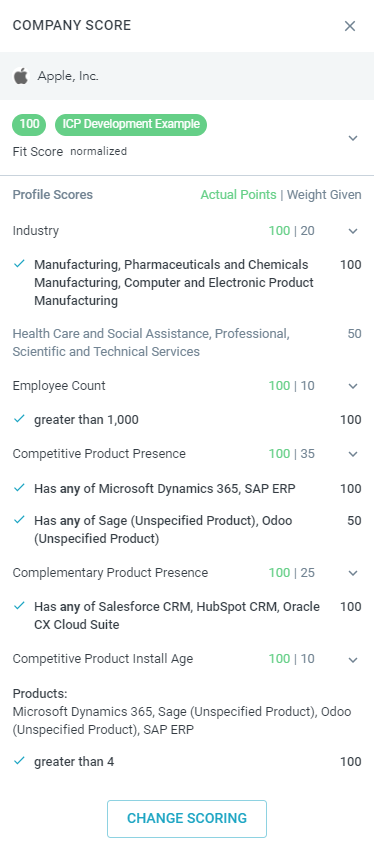Close the Company Score panel
The width and height of the screenshot is (374, 850).
click(350, 26)
